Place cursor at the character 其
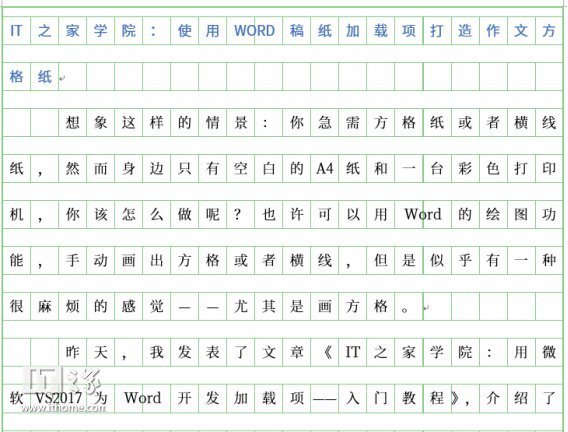The height and width of the screenshot is (432, 568). tap(268, 306)
